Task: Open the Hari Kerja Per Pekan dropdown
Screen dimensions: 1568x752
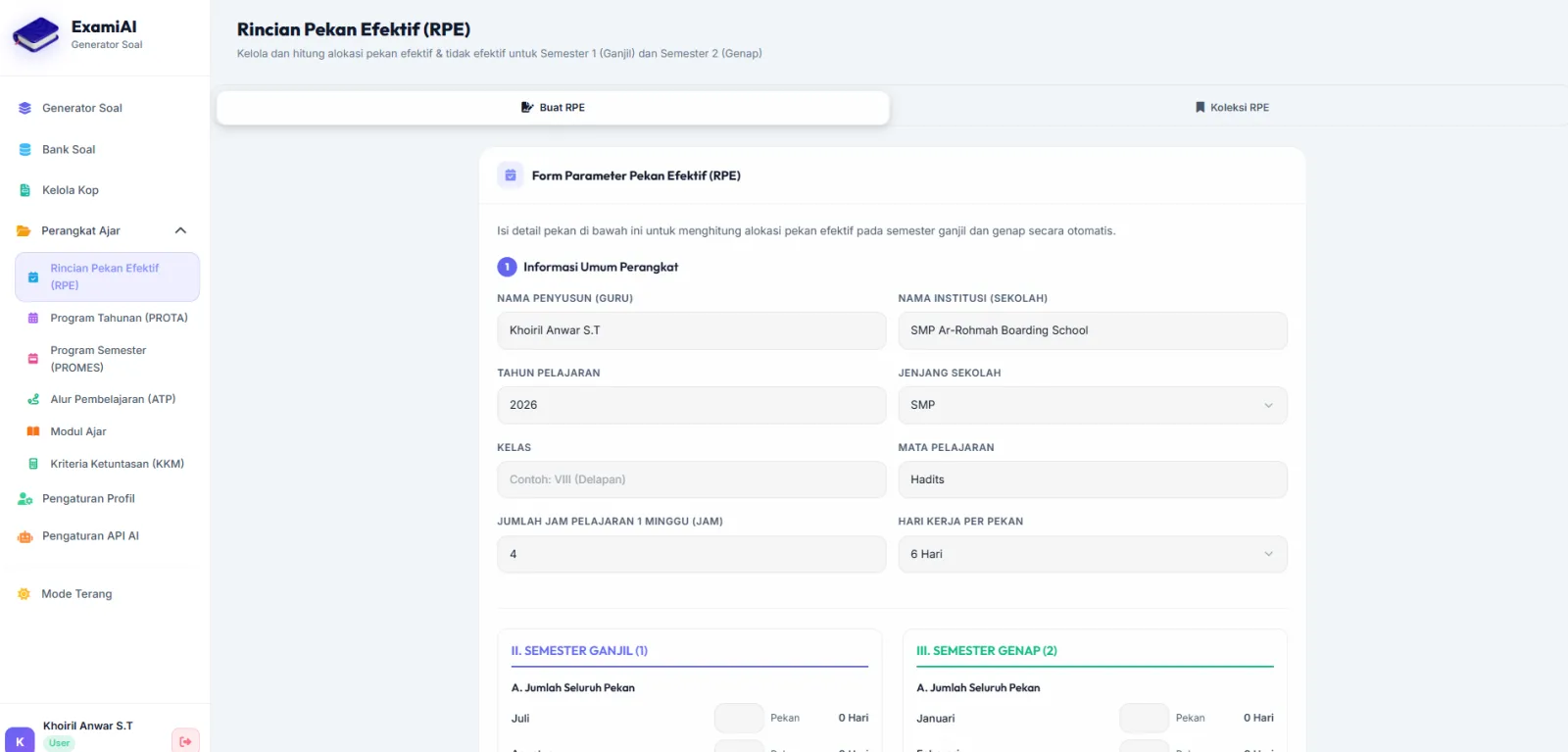Action: coord(1093,554)
